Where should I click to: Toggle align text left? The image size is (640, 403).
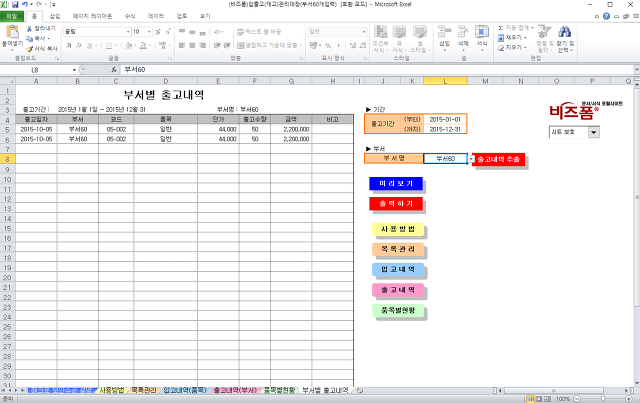click(x=182, y=45)
